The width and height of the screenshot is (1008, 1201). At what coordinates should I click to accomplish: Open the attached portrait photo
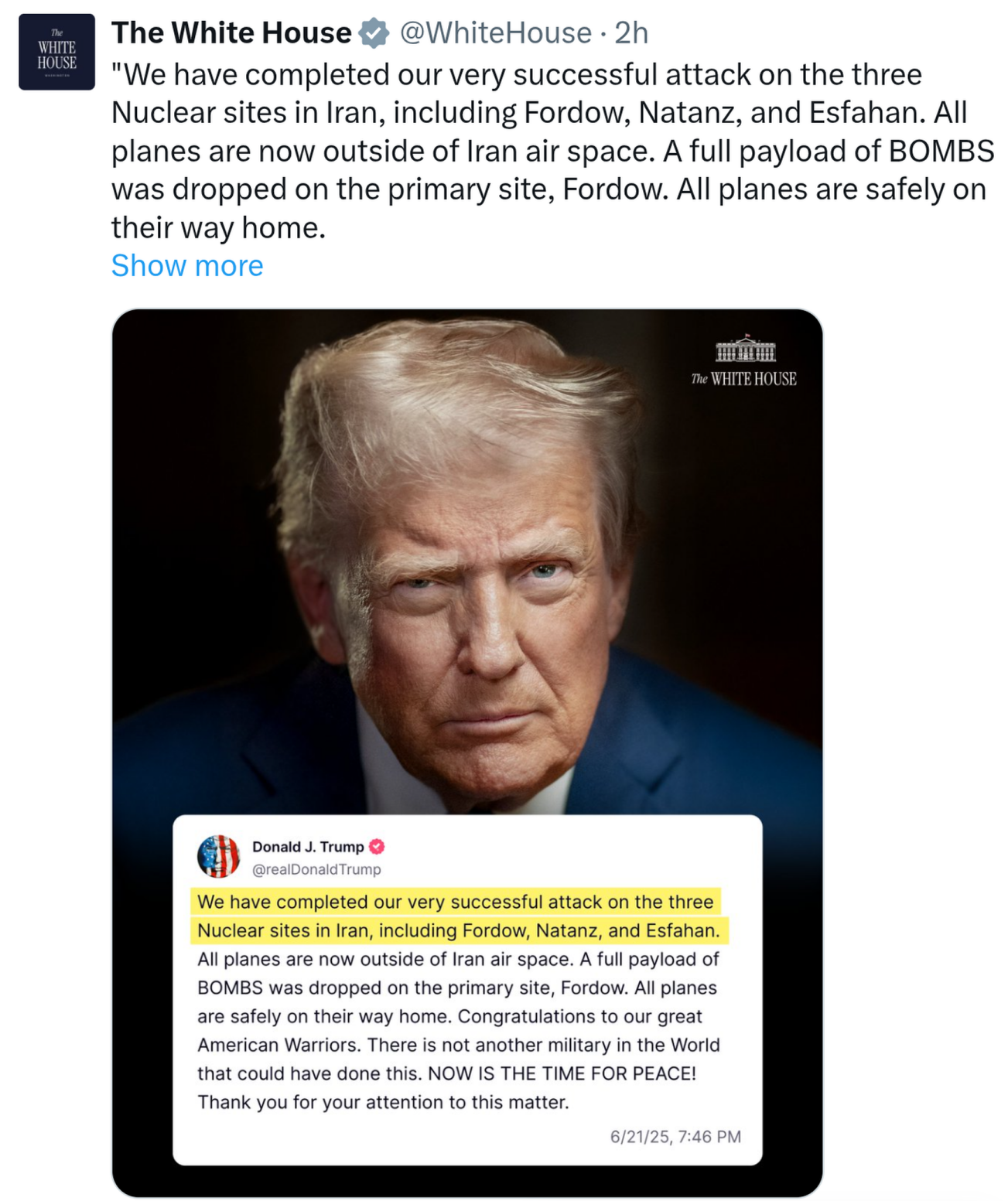click(467, 557)
